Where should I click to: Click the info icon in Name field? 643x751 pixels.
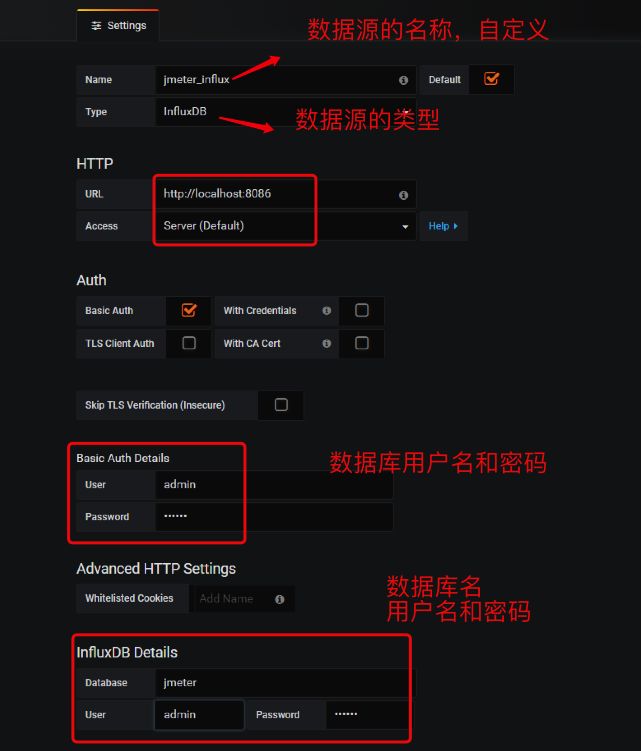click(x=404, y=80)
